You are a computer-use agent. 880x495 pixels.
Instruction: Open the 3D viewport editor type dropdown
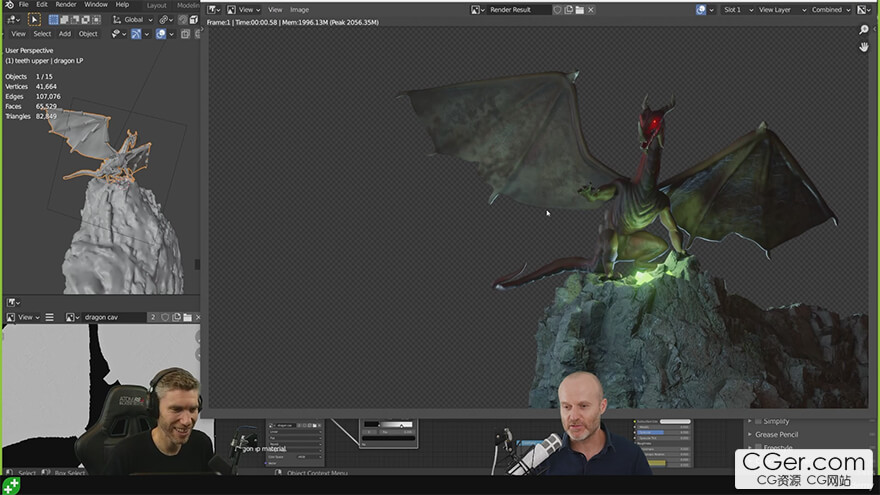[13, 20]
